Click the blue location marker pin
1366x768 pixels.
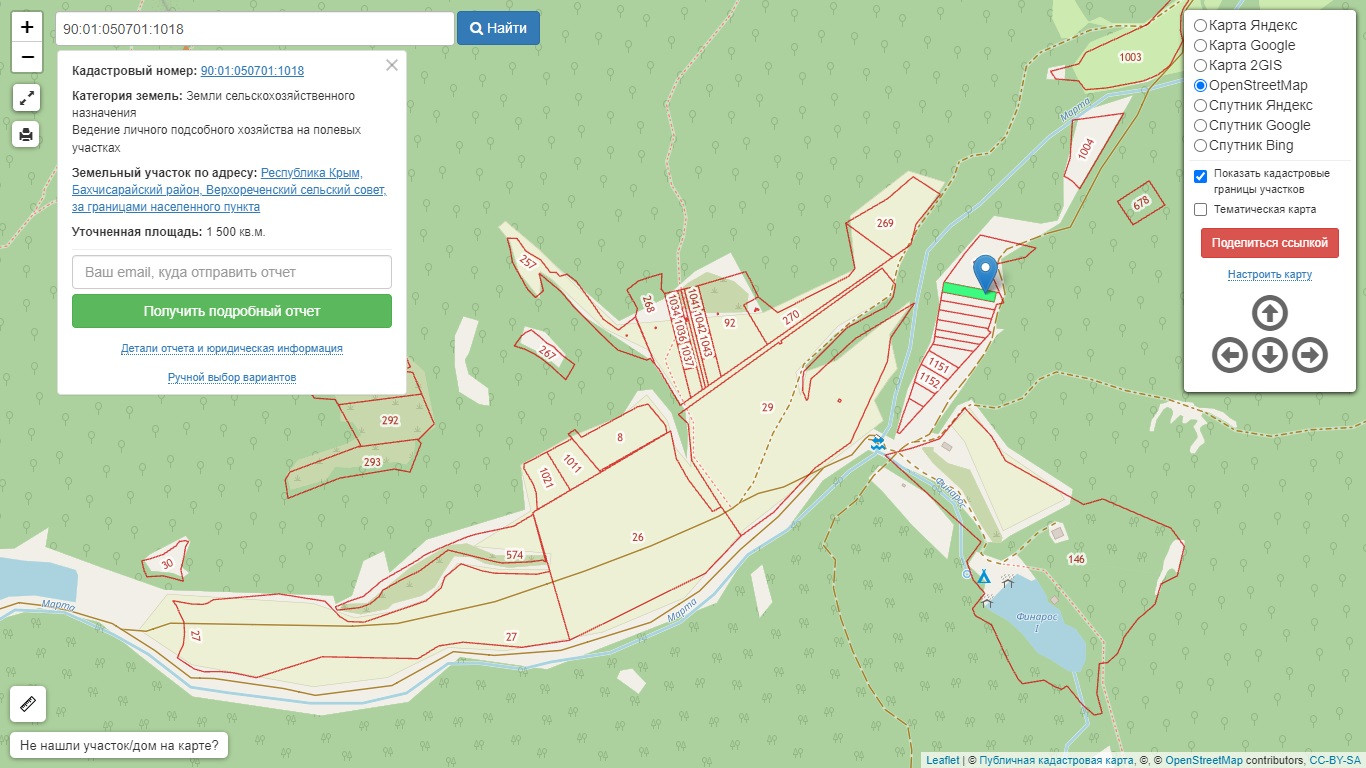click(986, 273)
